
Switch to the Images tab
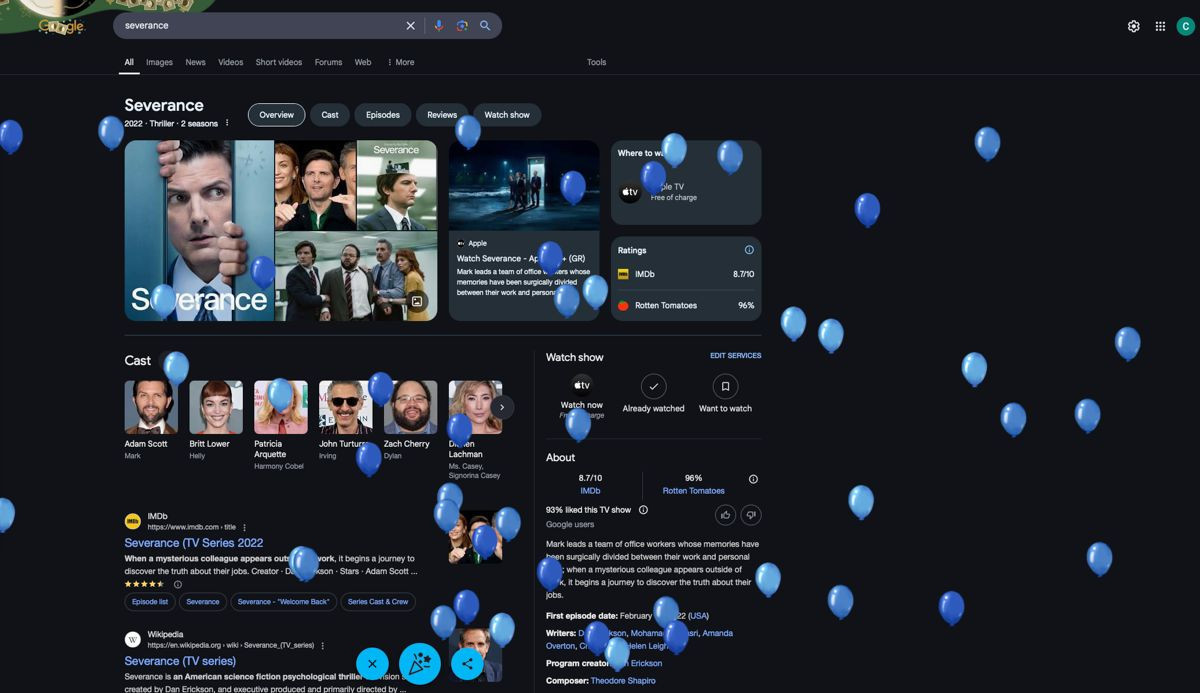pos(159,62)
